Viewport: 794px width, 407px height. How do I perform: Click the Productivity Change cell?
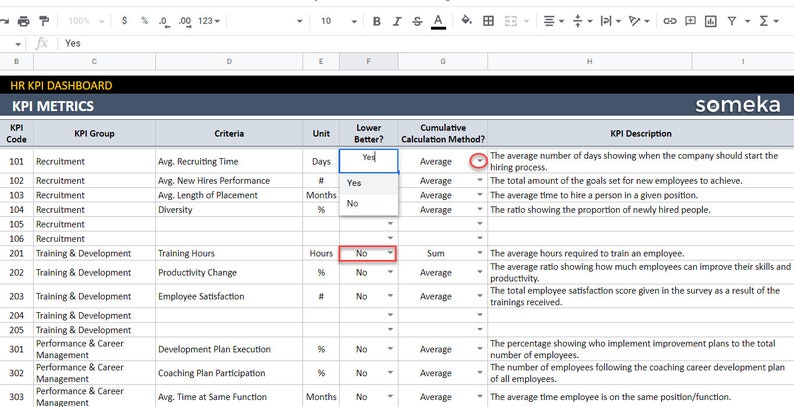[x=229, y=272]
